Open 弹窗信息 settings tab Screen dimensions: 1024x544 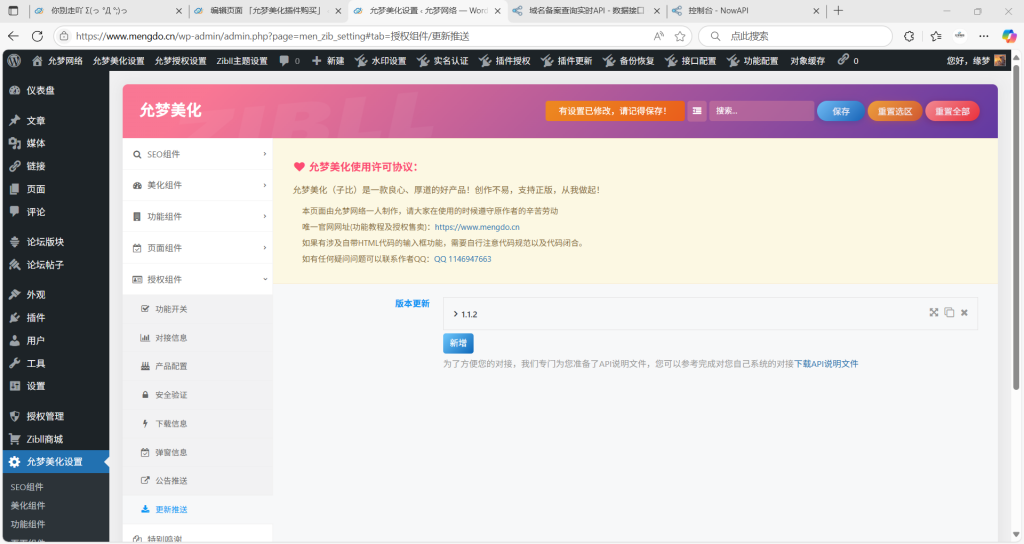coord(197,453)
